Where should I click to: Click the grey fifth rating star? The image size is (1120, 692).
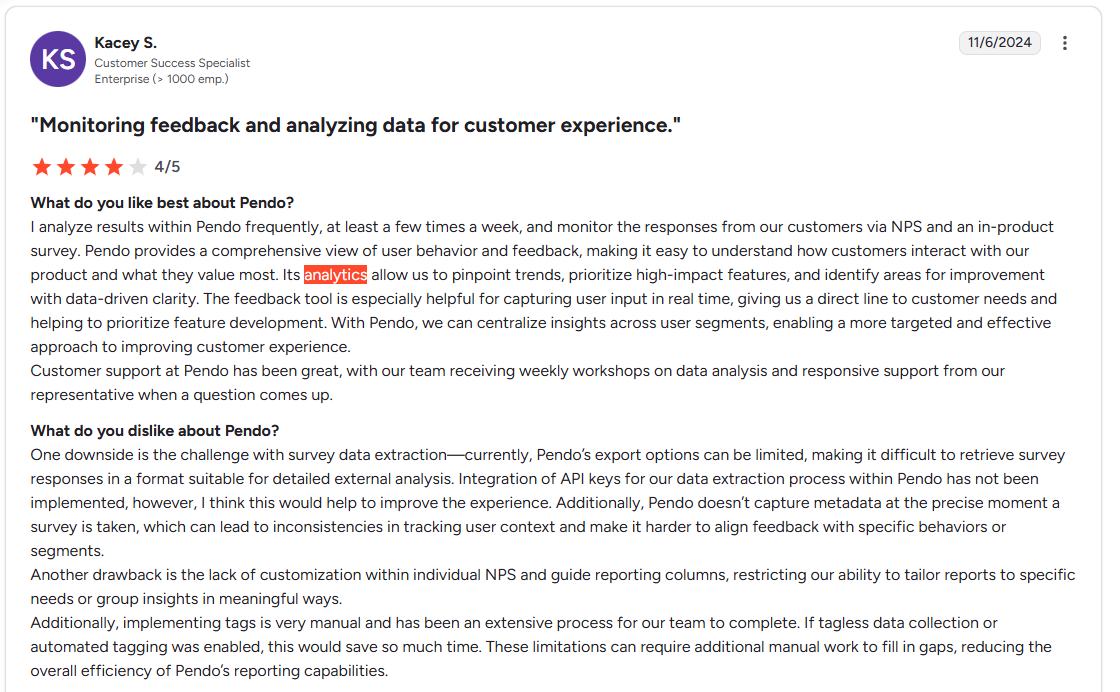(138, 167)
